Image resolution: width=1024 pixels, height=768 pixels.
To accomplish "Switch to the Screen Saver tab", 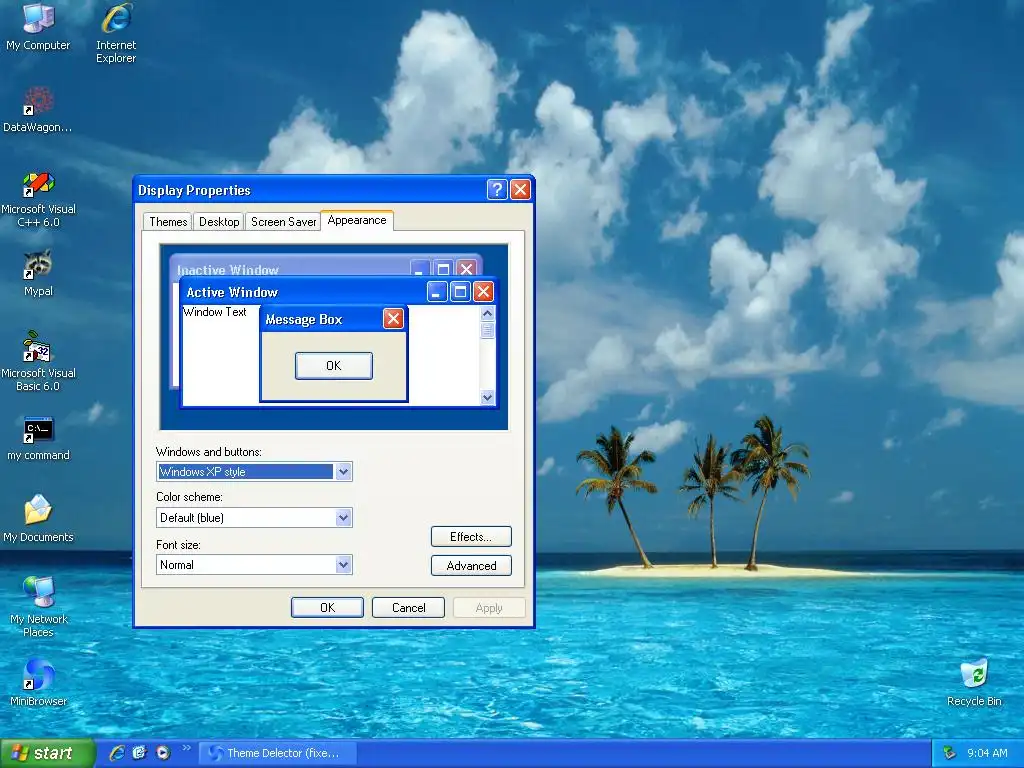I will pyautogui.click(x=283, y=221).
